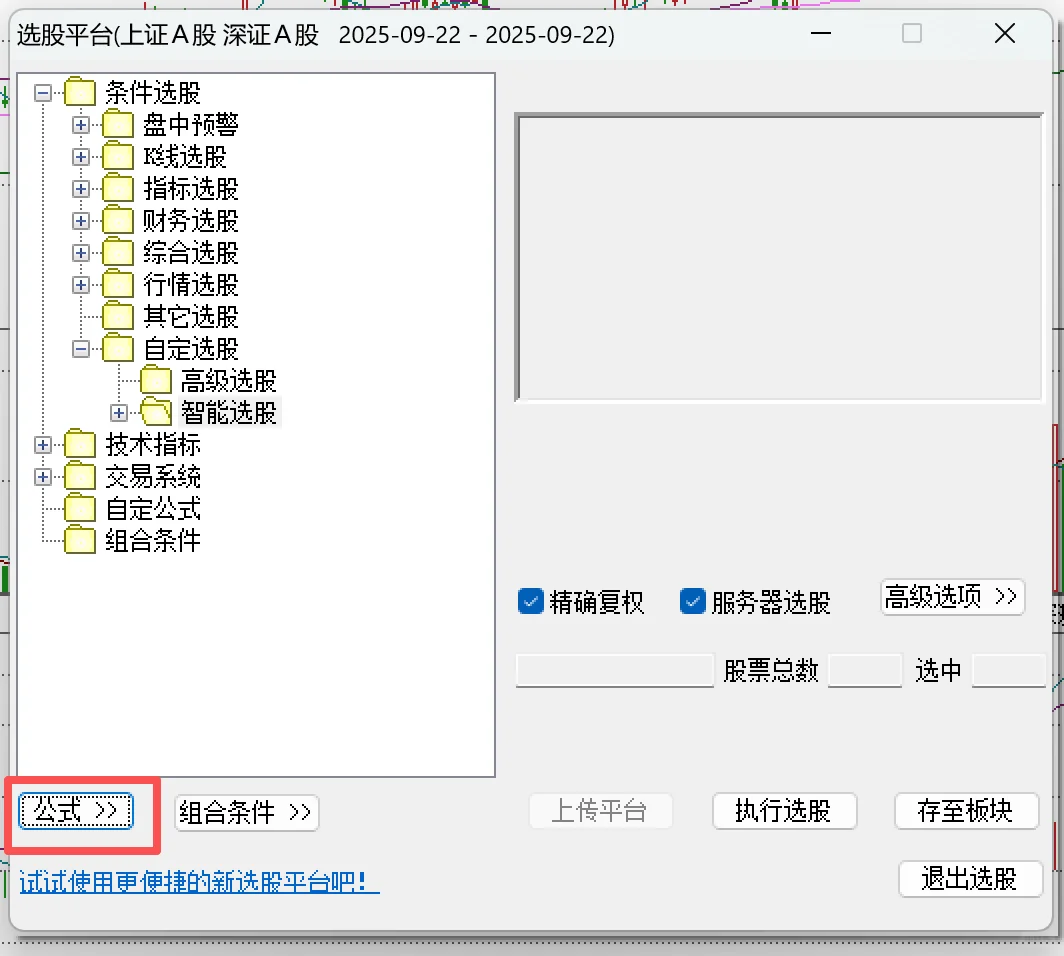Open the 盘中预警 folder icon

[117, 124]
